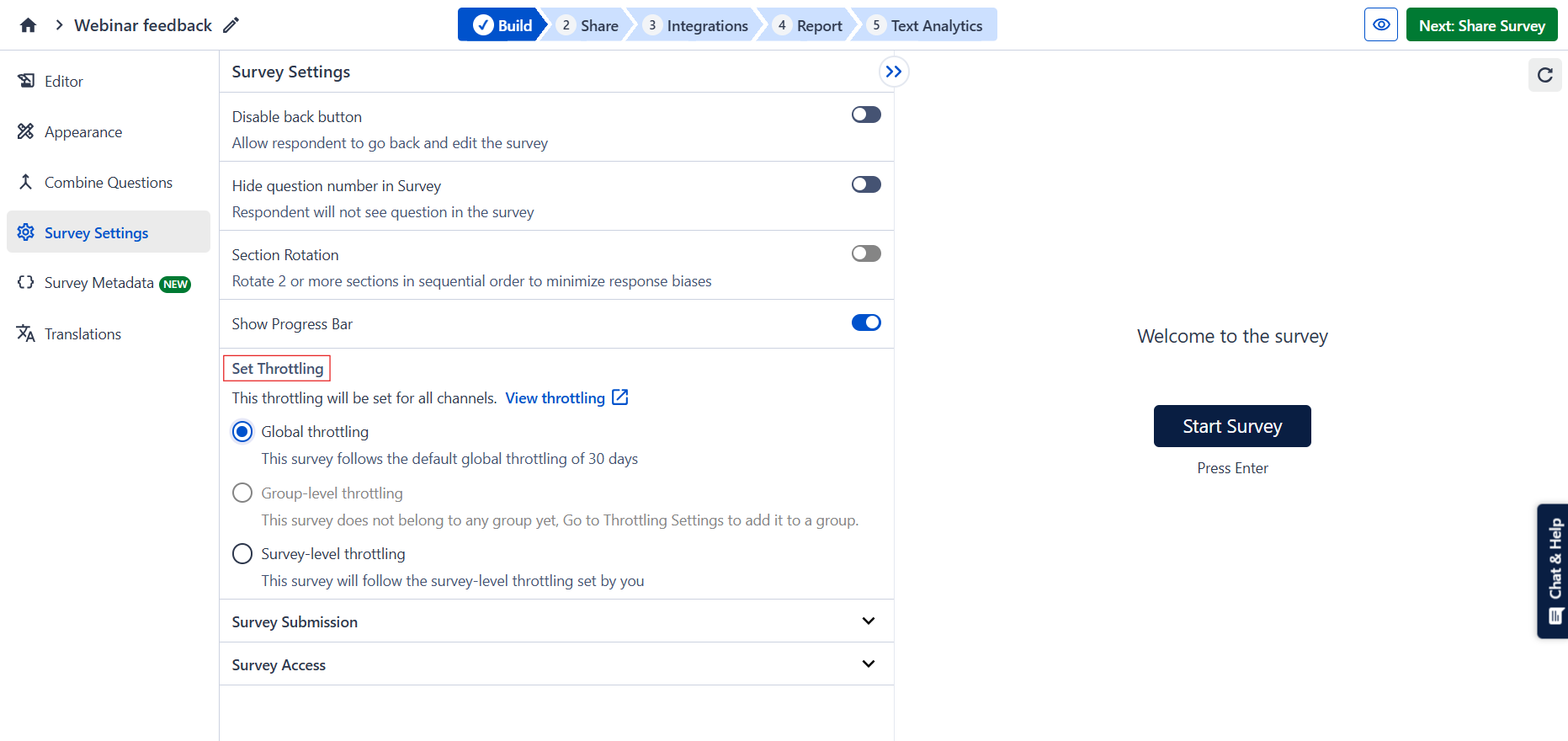Click the Next: Share Survey button
Viewport: 1568px width, 741px height.
1481,25
